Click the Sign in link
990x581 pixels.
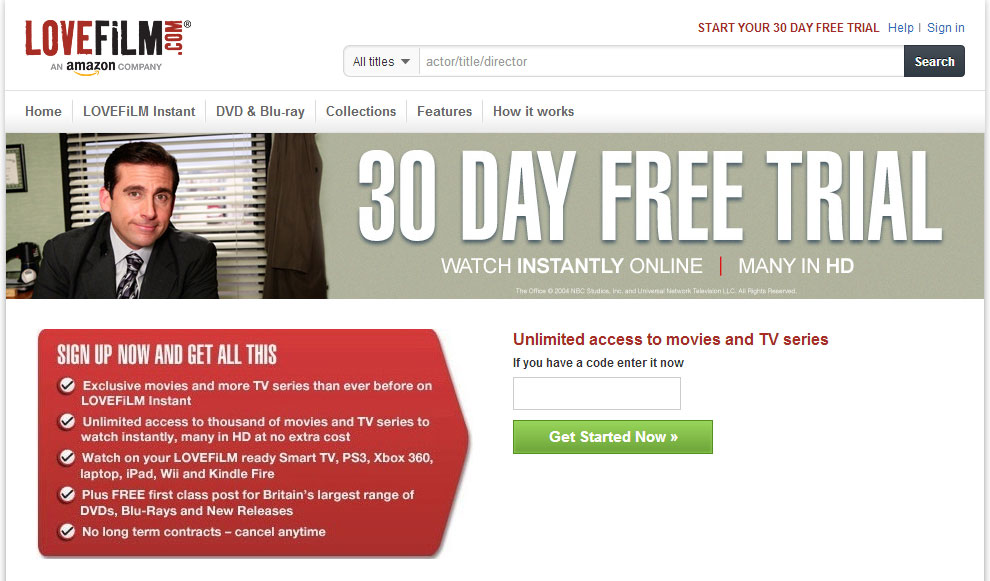coord(945,28)
